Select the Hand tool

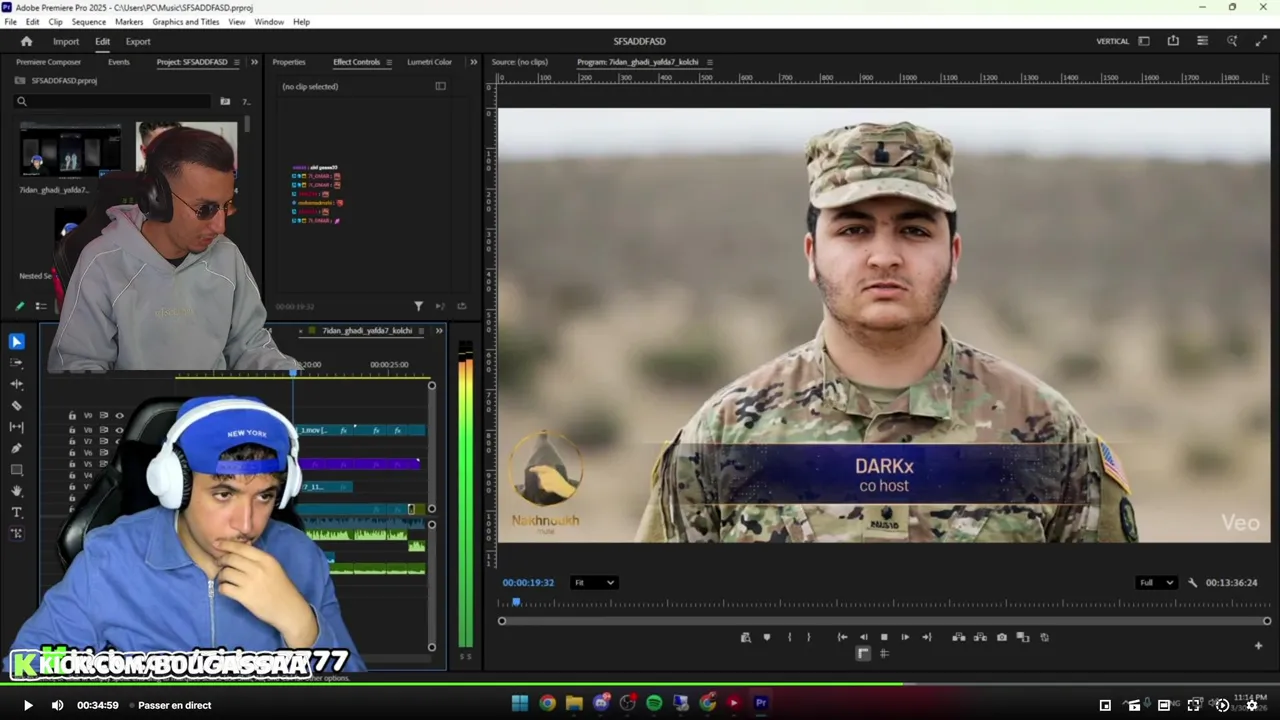(16, 491)
